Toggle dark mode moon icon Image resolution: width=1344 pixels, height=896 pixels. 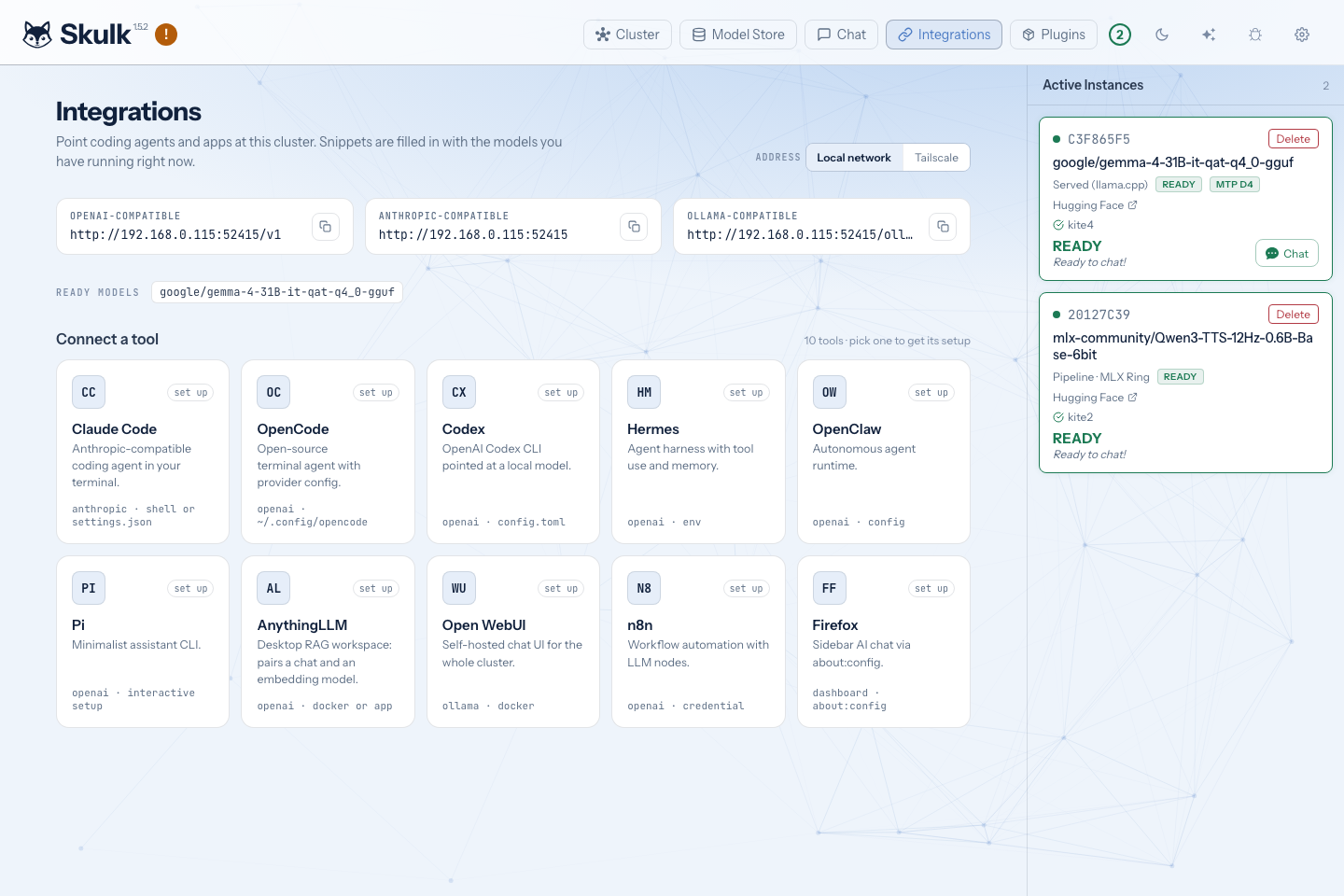[1162, 35]
